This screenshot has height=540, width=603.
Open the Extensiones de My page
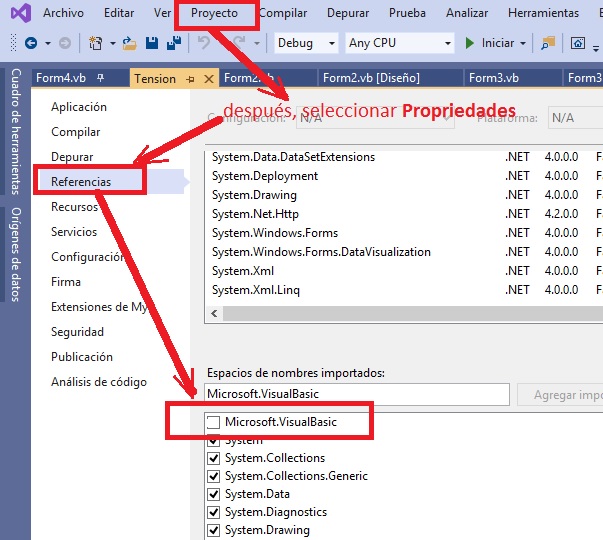[x=99, y=307]
